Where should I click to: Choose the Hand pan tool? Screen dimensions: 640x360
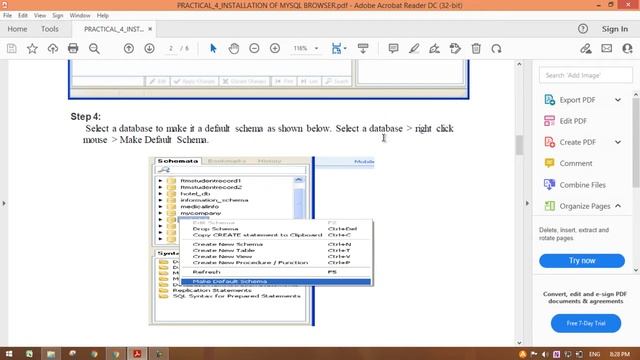[233, 49]
